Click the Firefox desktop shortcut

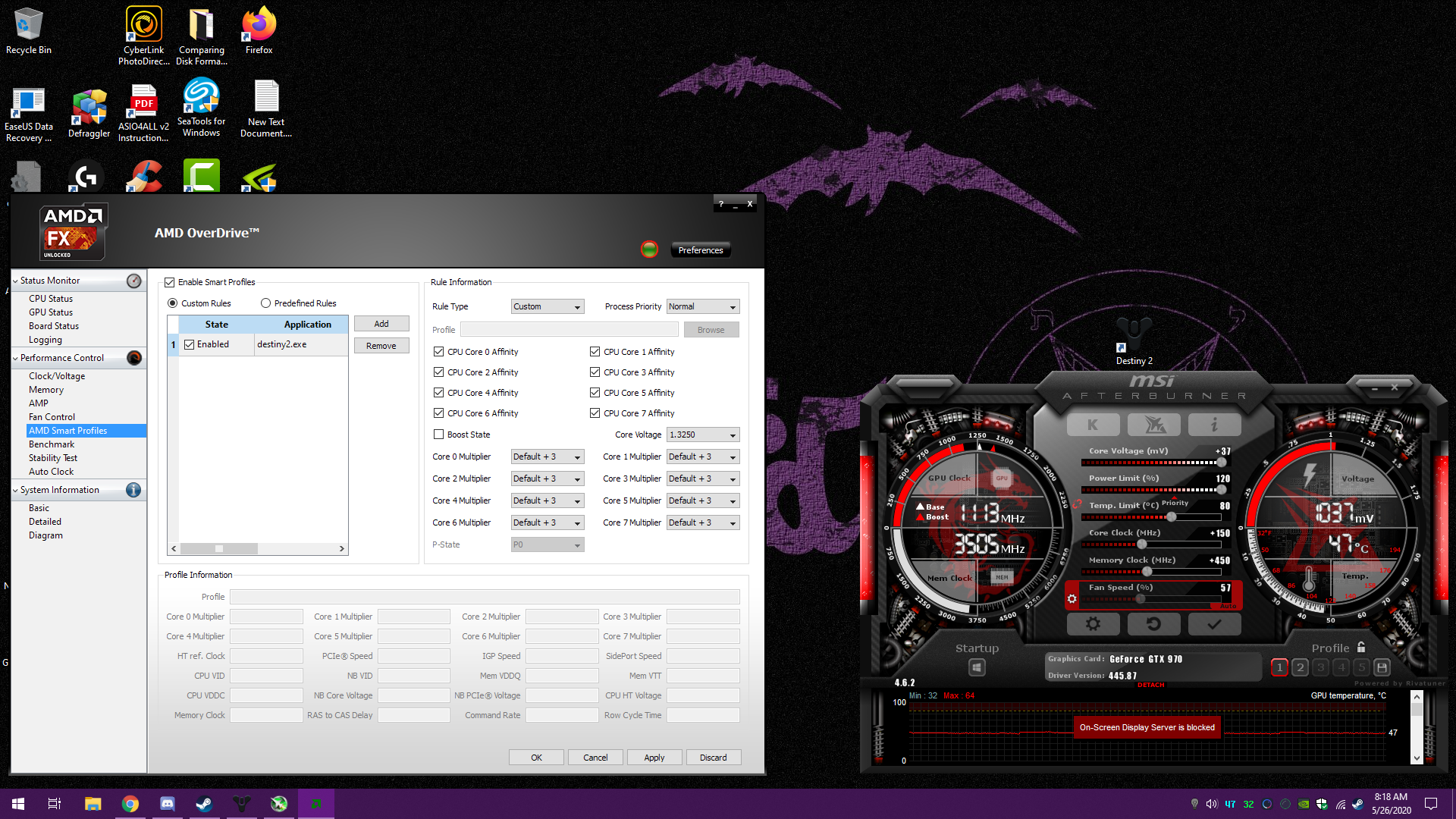[x=259, y=31]
